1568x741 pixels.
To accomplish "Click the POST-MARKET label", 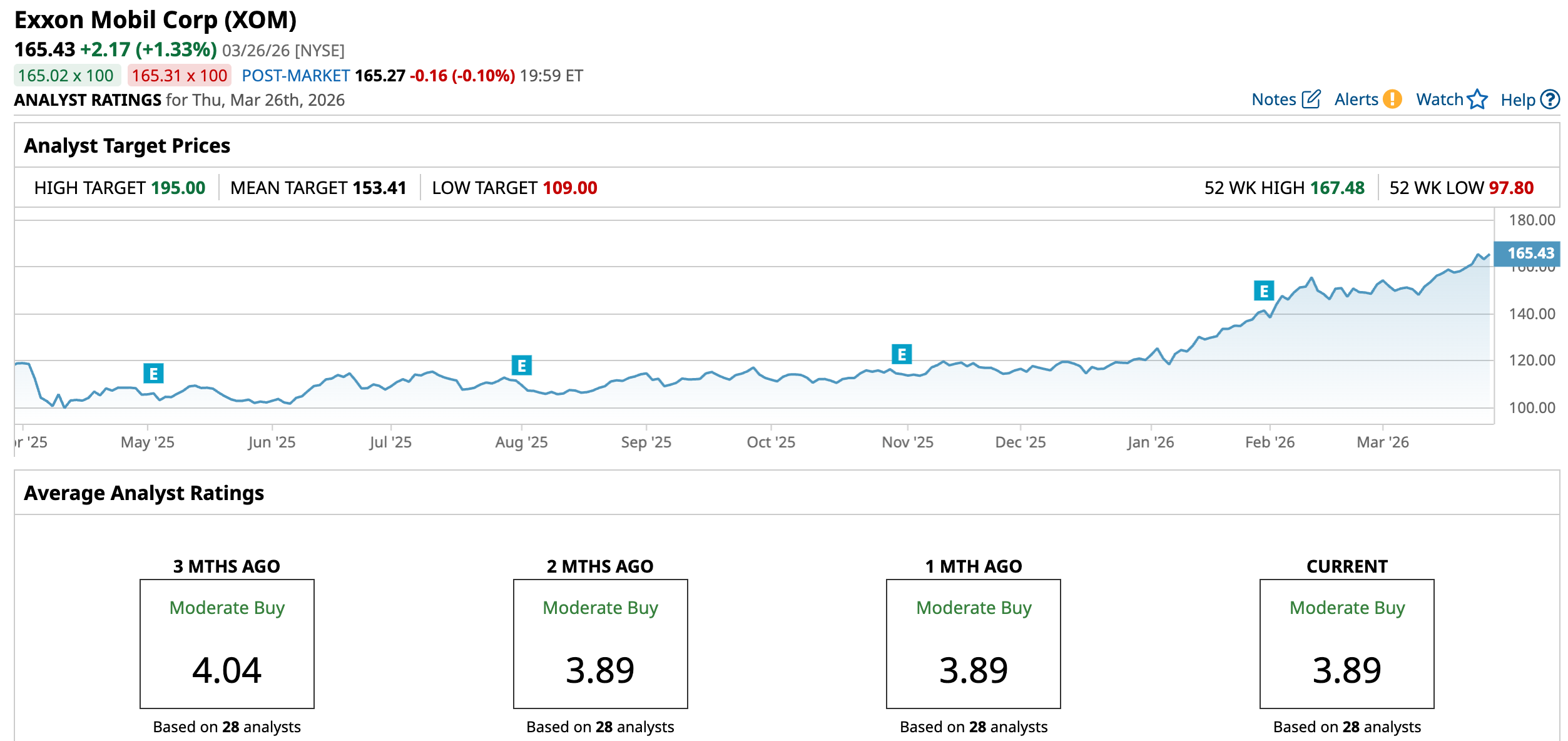I will (x=295, y=76).
